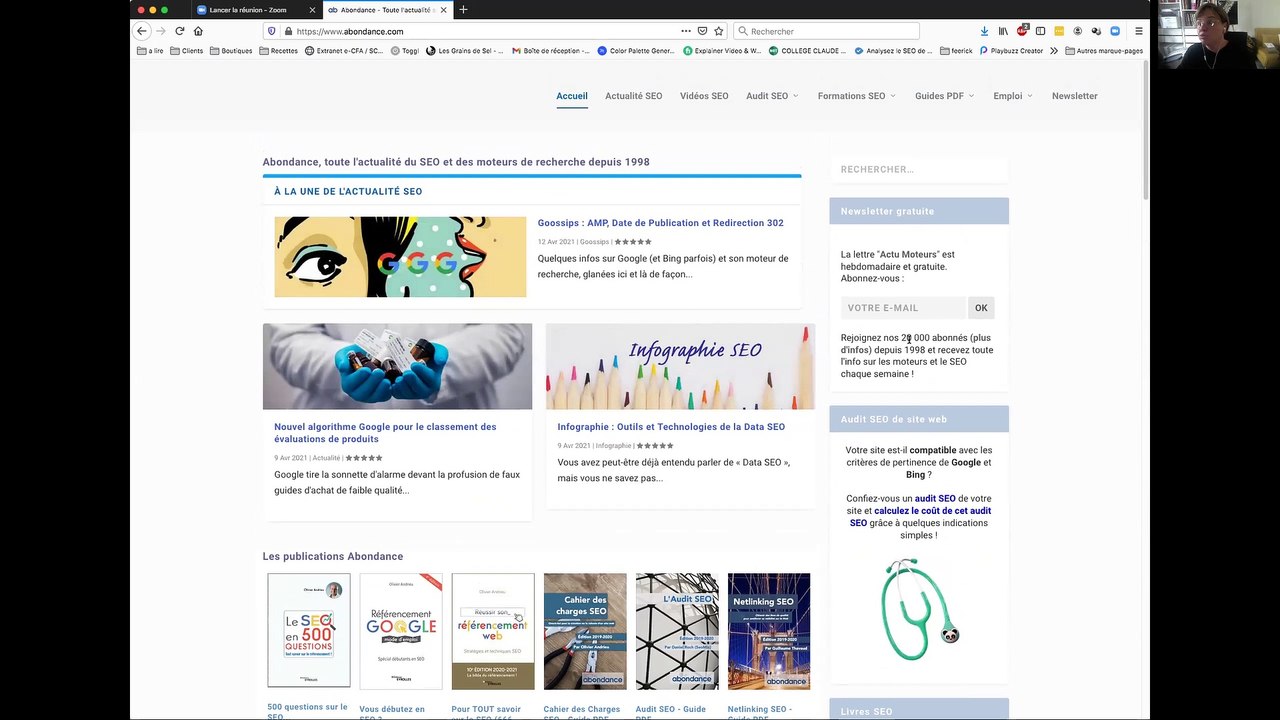Open the Goossips pop-art thumbnail image
The height and width of the screenshot is (720, 1280).
click(x=400, y=257)
